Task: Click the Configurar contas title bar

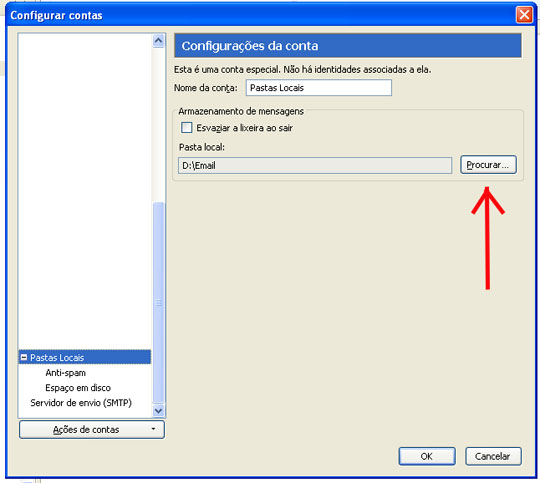Action: [x=262, y=15]
